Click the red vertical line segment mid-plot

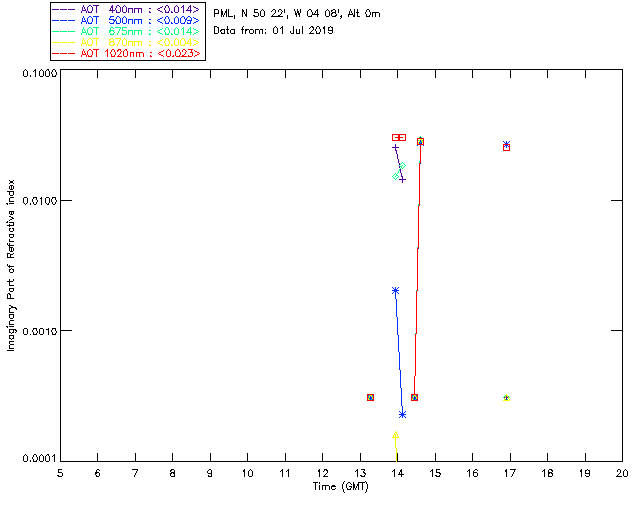(418, 269)
